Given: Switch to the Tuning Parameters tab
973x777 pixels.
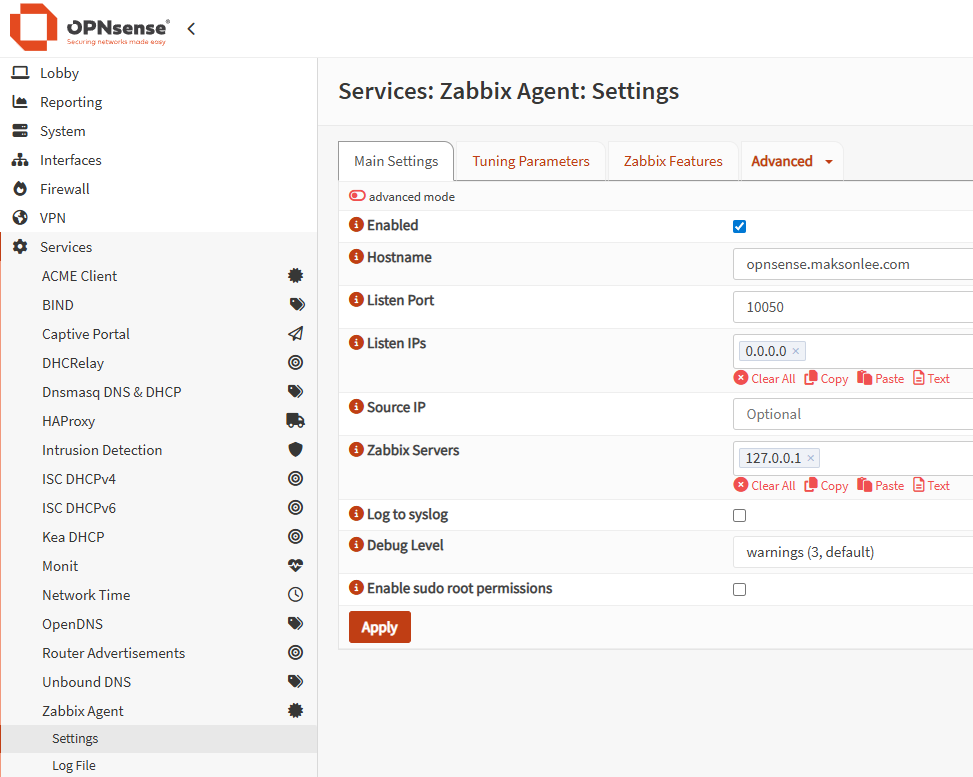Looking at the screenshot, I should click(531, 161).
